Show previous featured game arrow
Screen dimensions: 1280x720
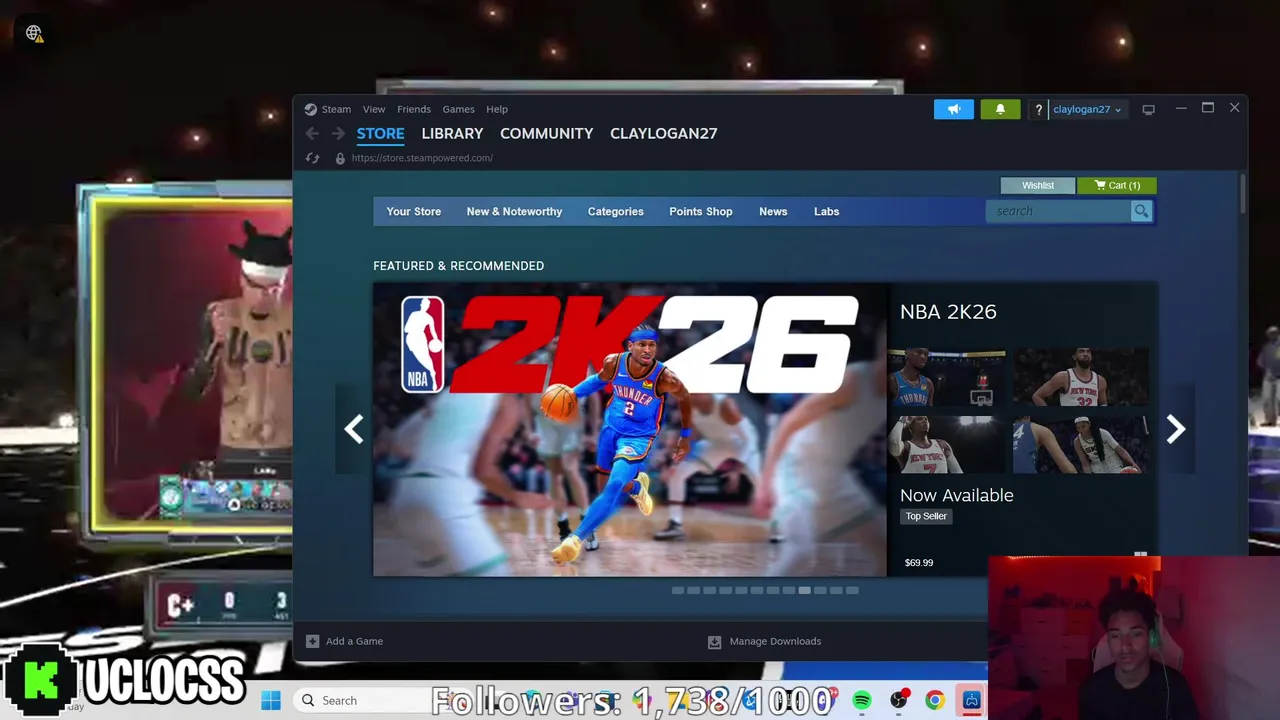(x=353, y=429)
